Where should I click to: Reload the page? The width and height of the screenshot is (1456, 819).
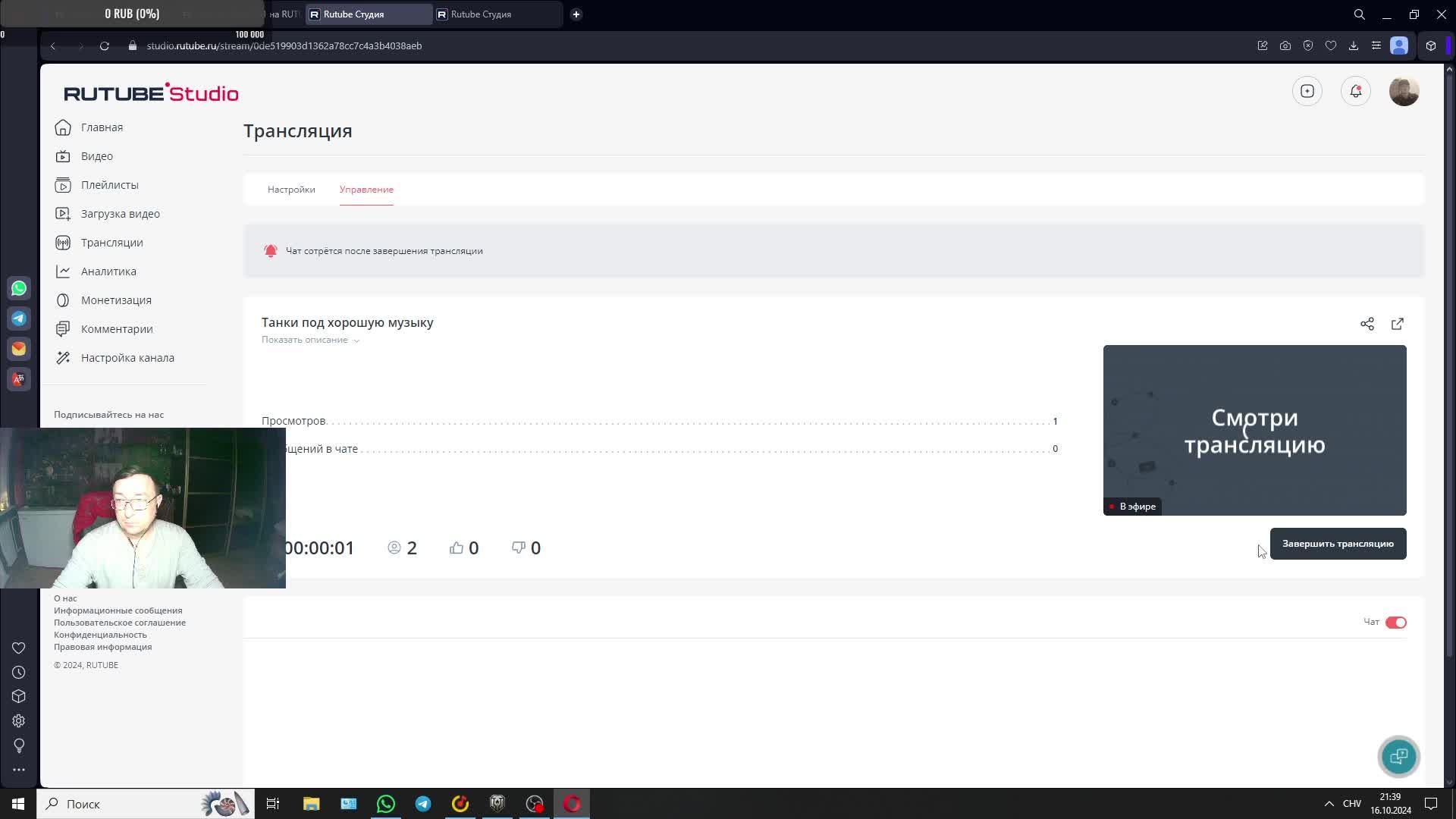click(105, 45)
